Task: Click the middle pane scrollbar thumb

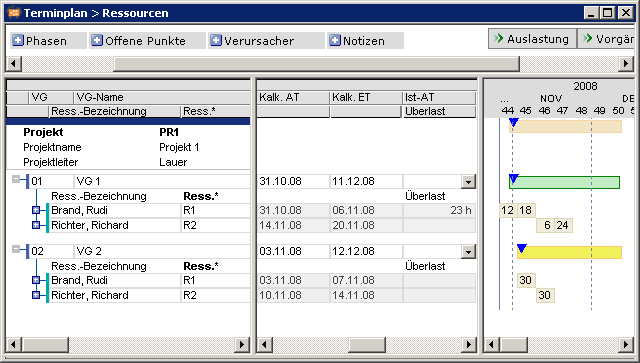Action: 367,345
